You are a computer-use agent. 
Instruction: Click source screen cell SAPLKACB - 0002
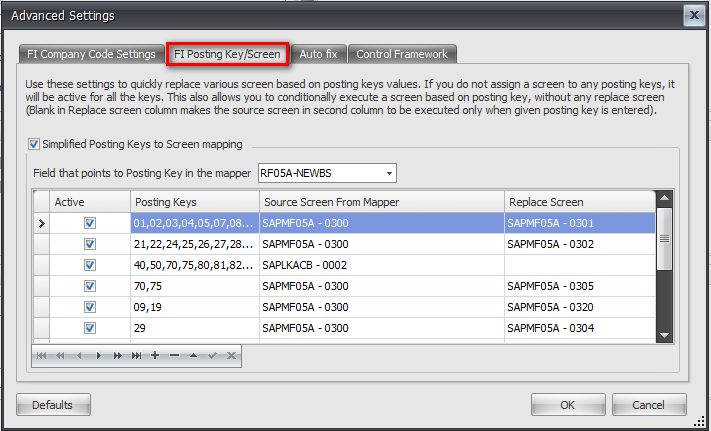(x=382, y=265)
